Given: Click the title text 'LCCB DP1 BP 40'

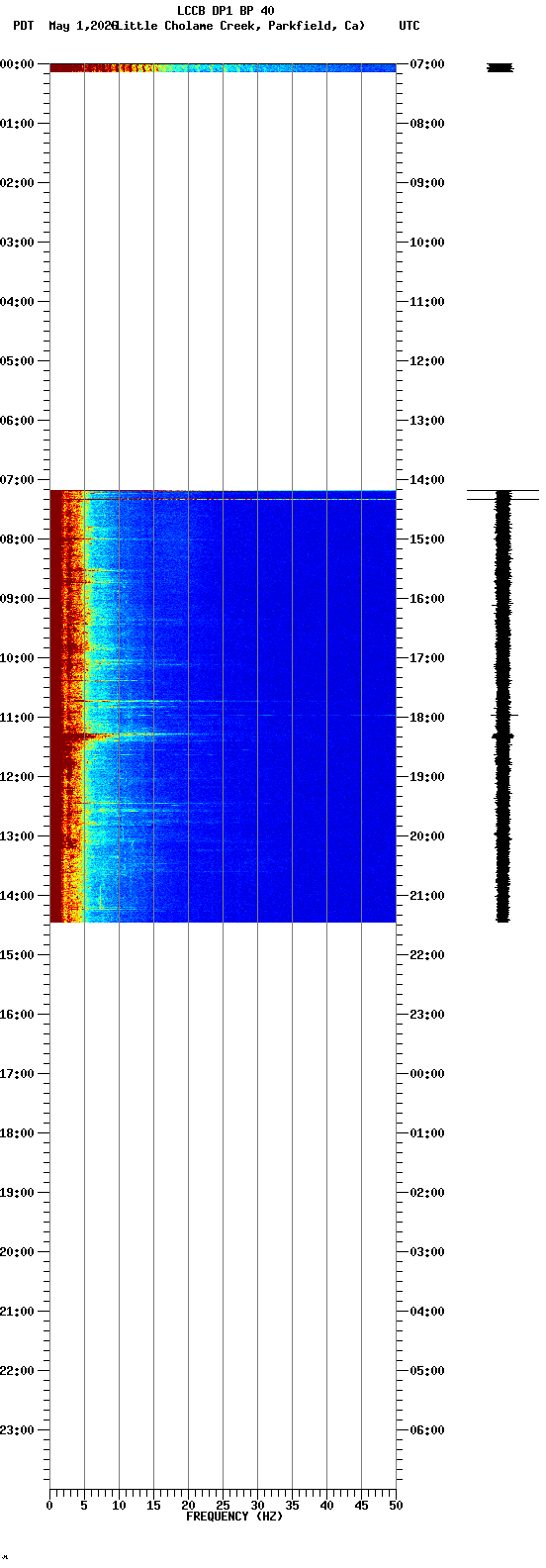Looking at the screenshot, I should 226,11.
